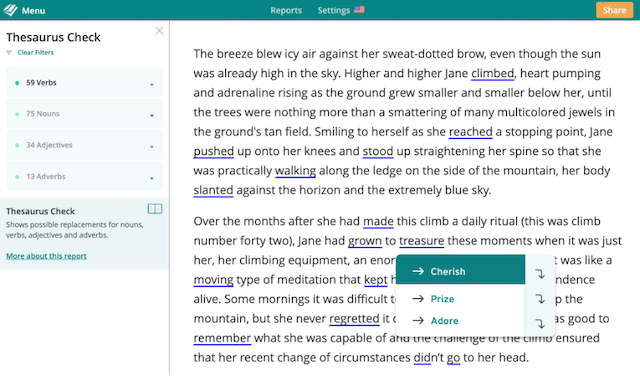Expand the 59 Verbs dropdown arrow

[x=152, y=84]
